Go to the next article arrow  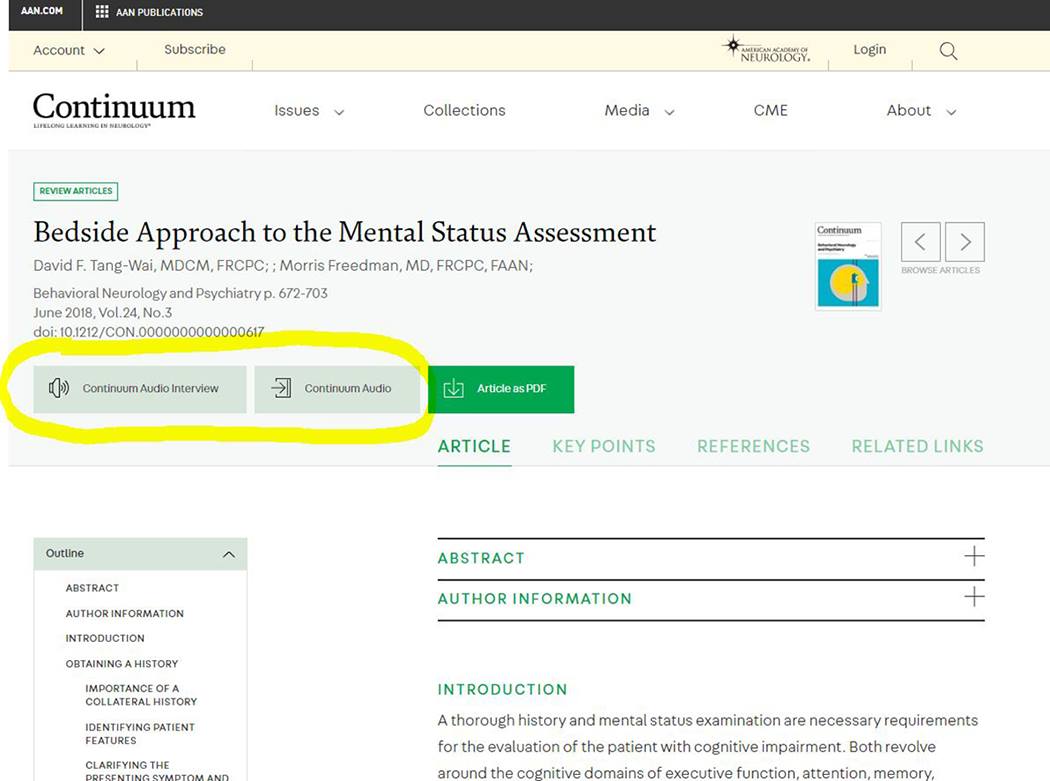pos(965,242)
